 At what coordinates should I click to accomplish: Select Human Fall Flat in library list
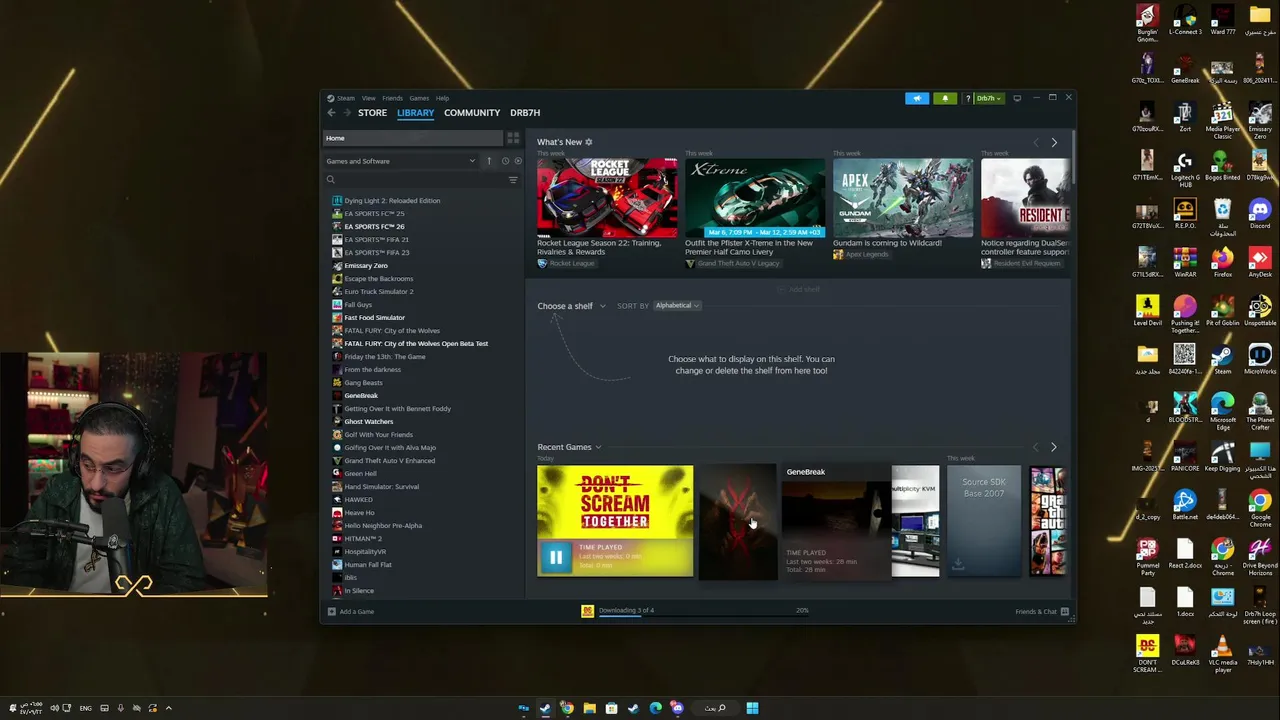coord(367,565)
